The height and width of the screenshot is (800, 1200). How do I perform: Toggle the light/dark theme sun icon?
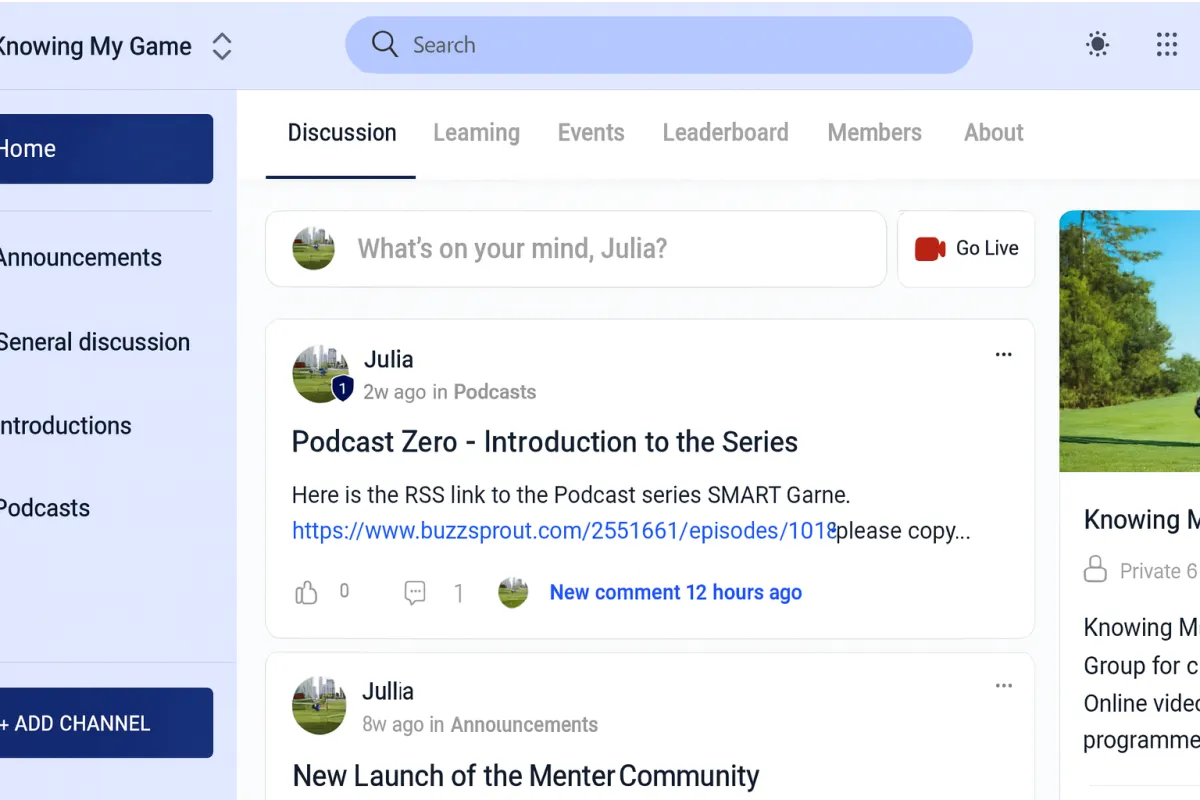point(1098,44)
